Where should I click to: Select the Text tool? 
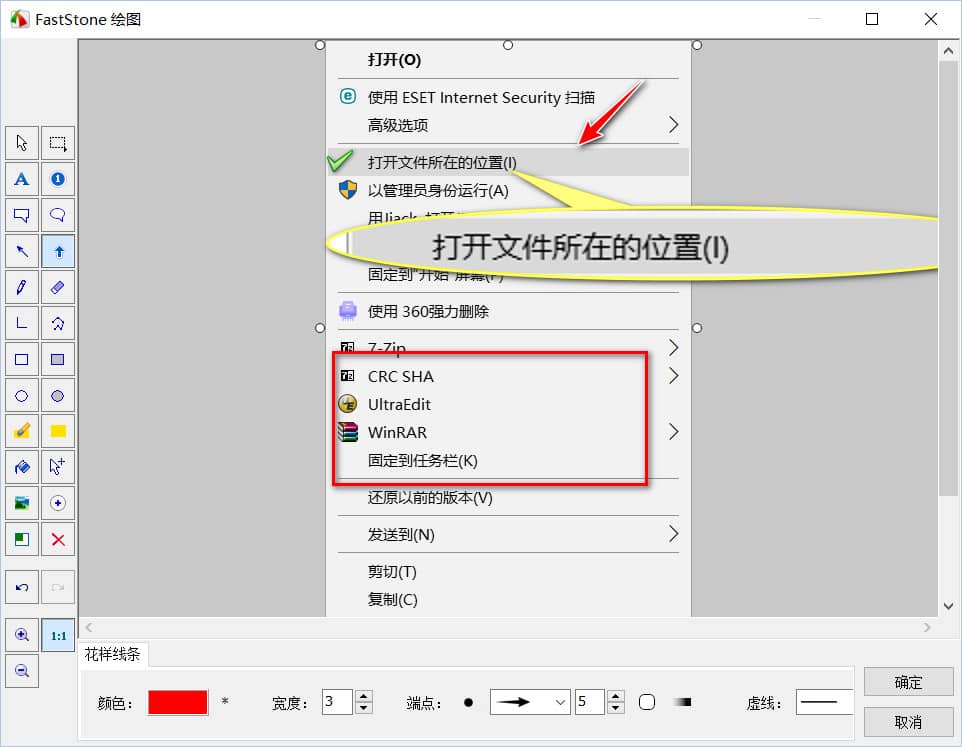pos(21,179)
